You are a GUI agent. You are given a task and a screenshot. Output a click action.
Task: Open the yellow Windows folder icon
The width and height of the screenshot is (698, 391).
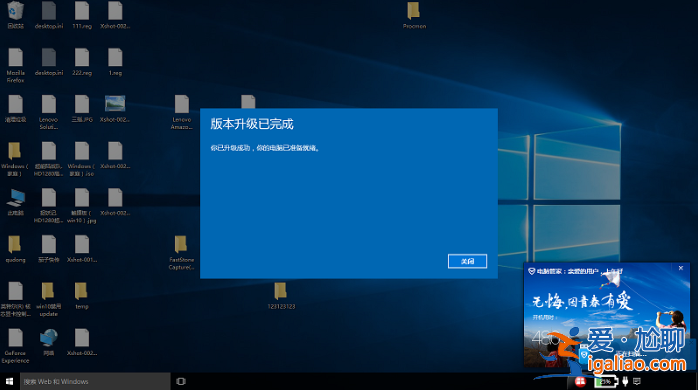pyautogui.click(x=15, y=151)
